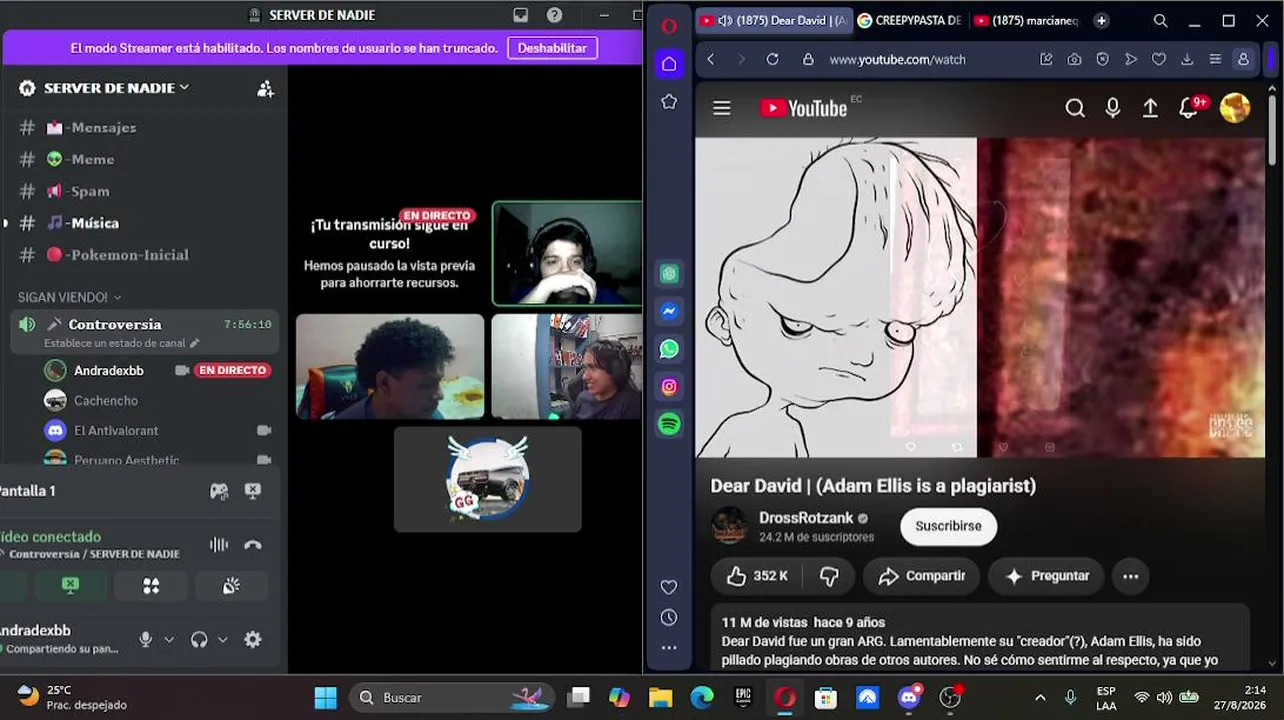Take a snapshot with Opera camera icon
This screenshot has width=1284, height=720.
[1074, 59]
